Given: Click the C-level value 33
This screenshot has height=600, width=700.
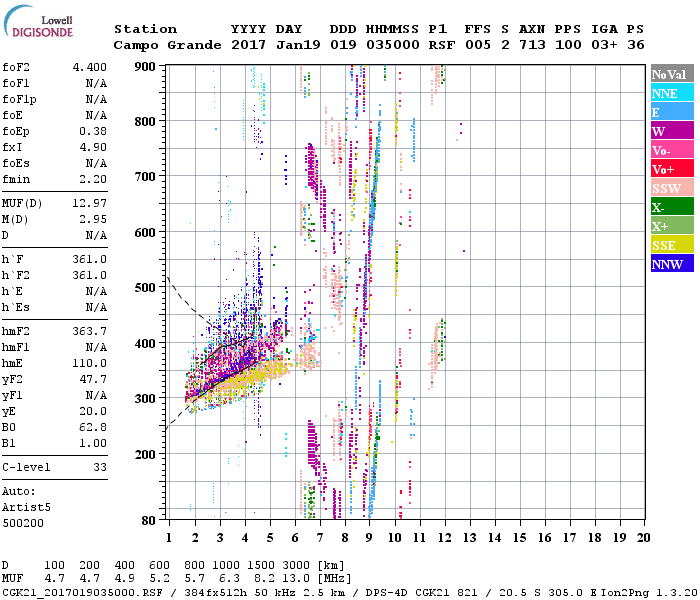Looking at the screenshot, I should (99, 467).
